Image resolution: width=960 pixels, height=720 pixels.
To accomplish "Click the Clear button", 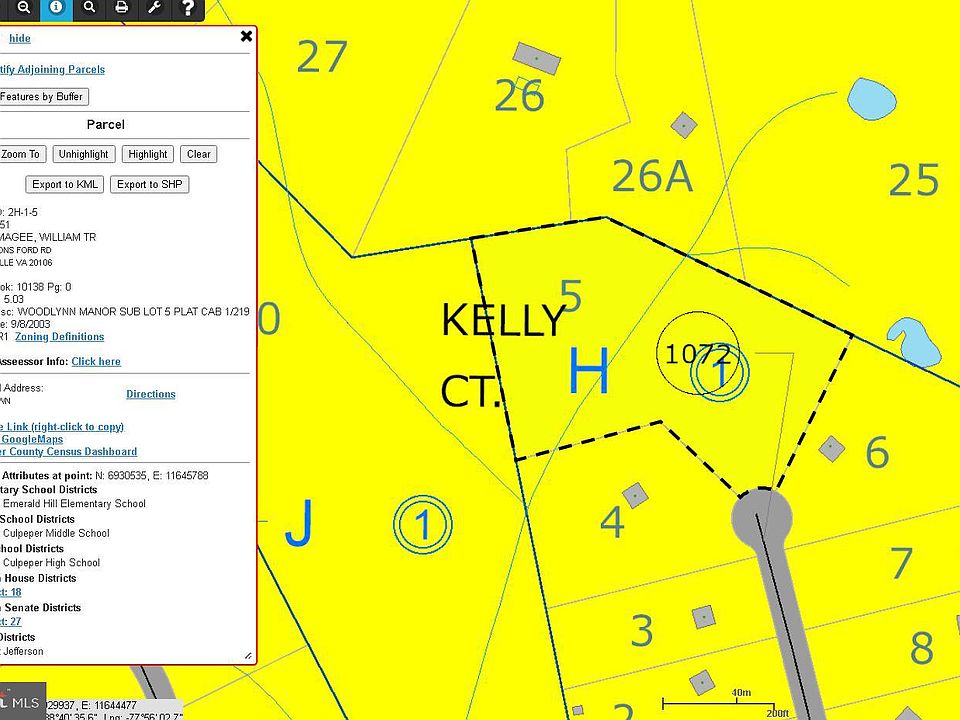I will tap(198, 154).
